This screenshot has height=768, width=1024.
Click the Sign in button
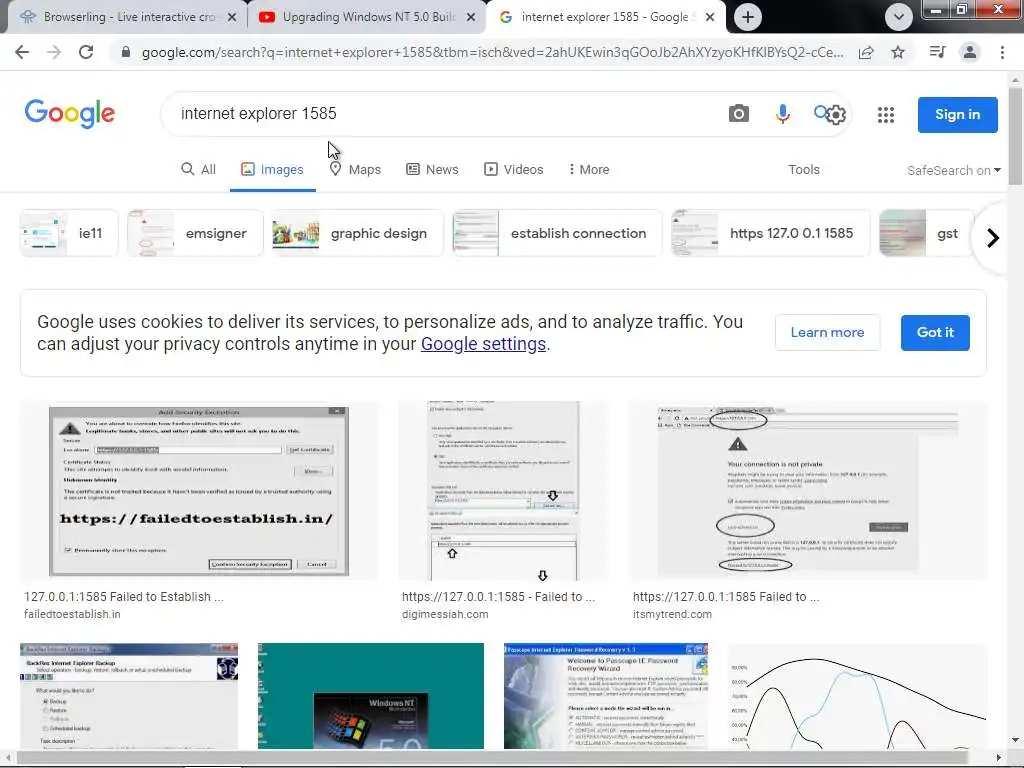[957, 114]
